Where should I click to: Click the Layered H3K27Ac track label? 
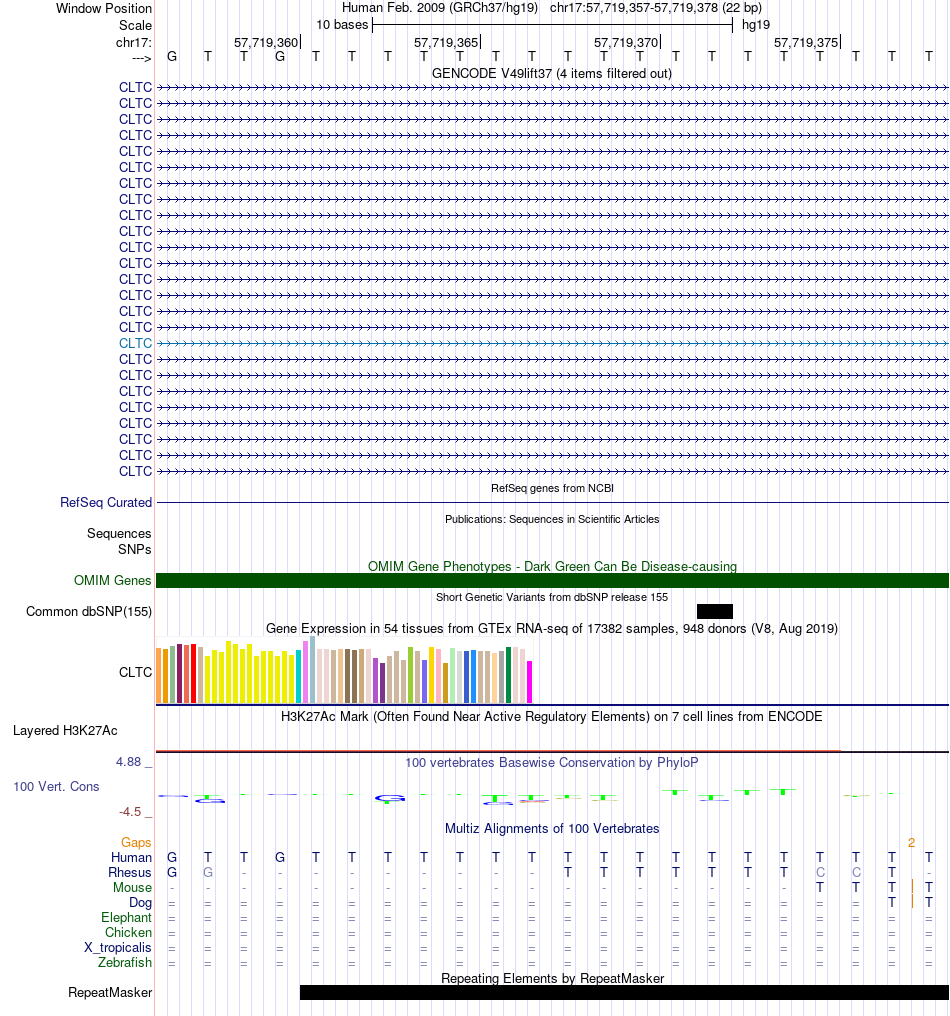pos(65,730)
